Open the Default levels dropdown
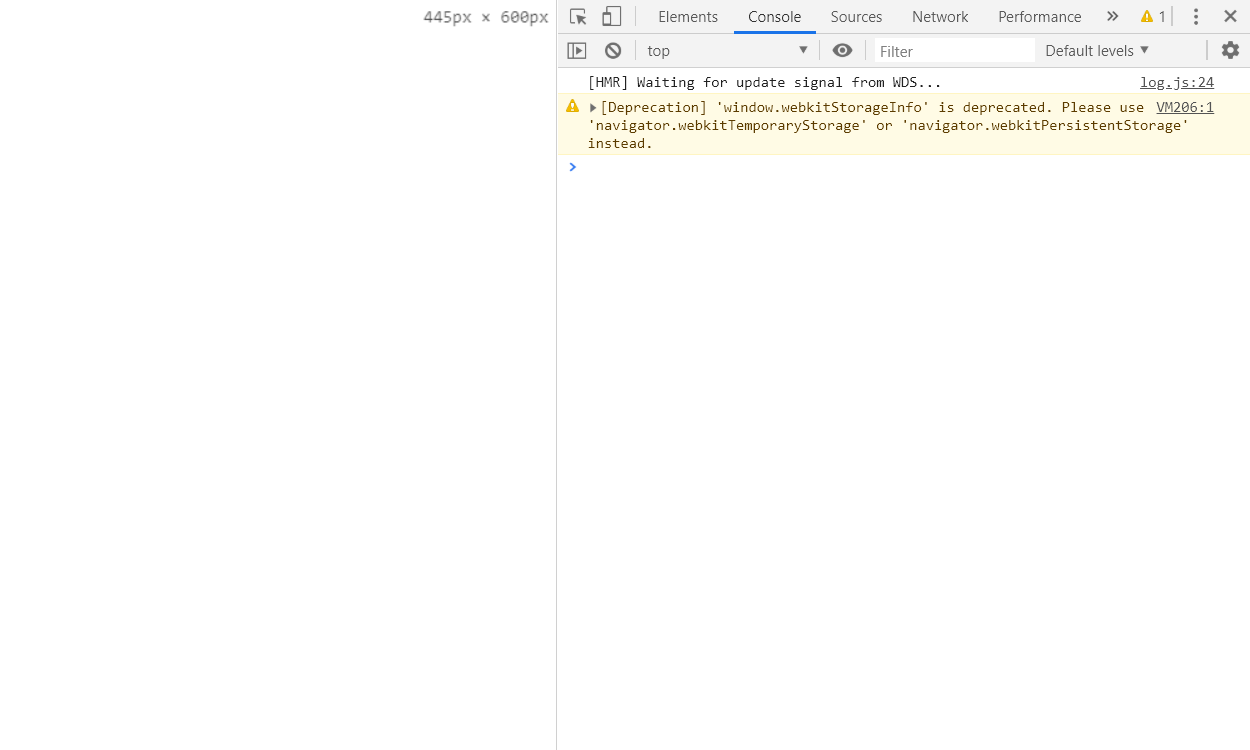 click(x=1096, y=50)
